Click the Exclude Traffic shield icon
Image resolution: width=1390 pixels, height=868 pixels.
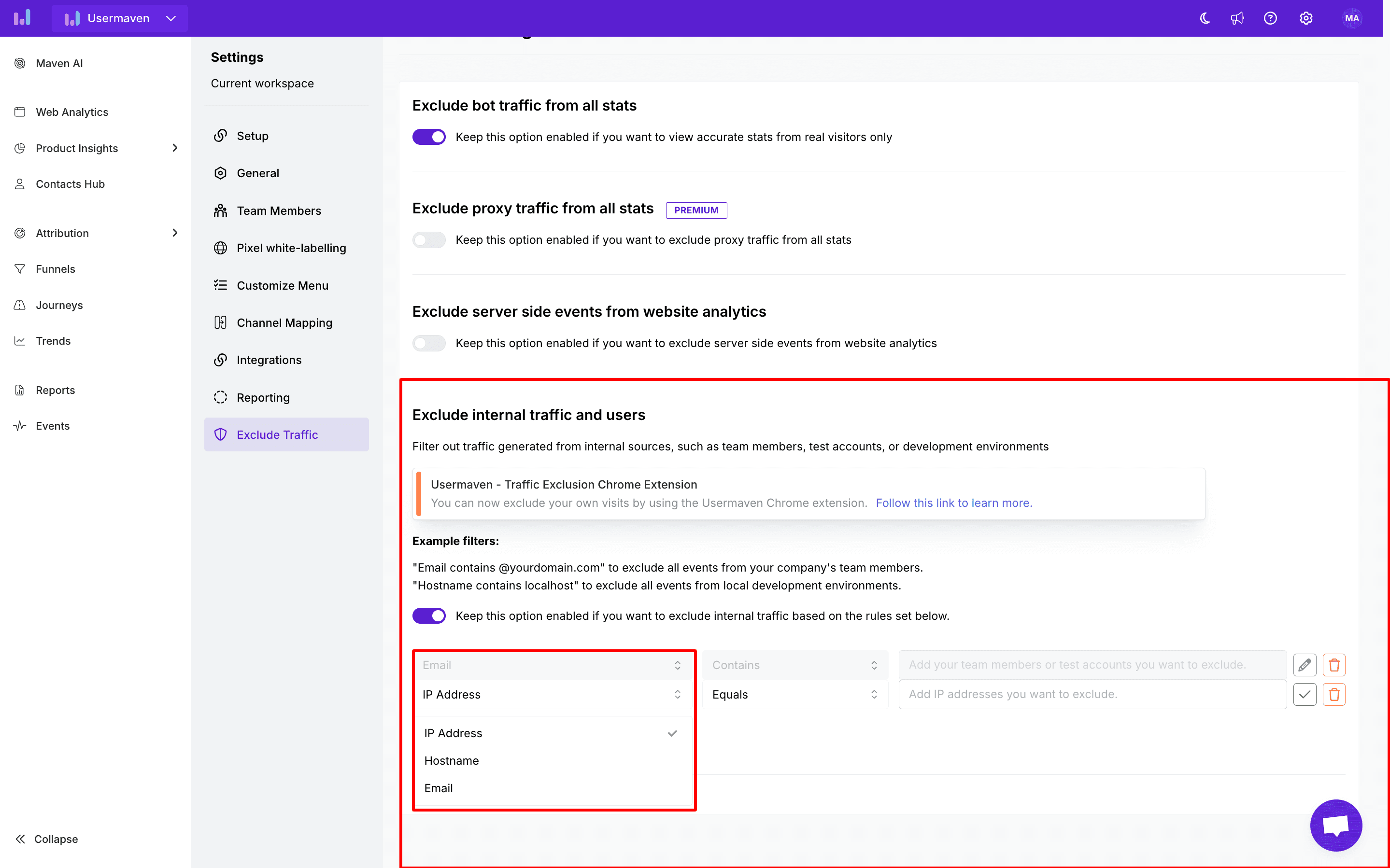tap(220, 434)
